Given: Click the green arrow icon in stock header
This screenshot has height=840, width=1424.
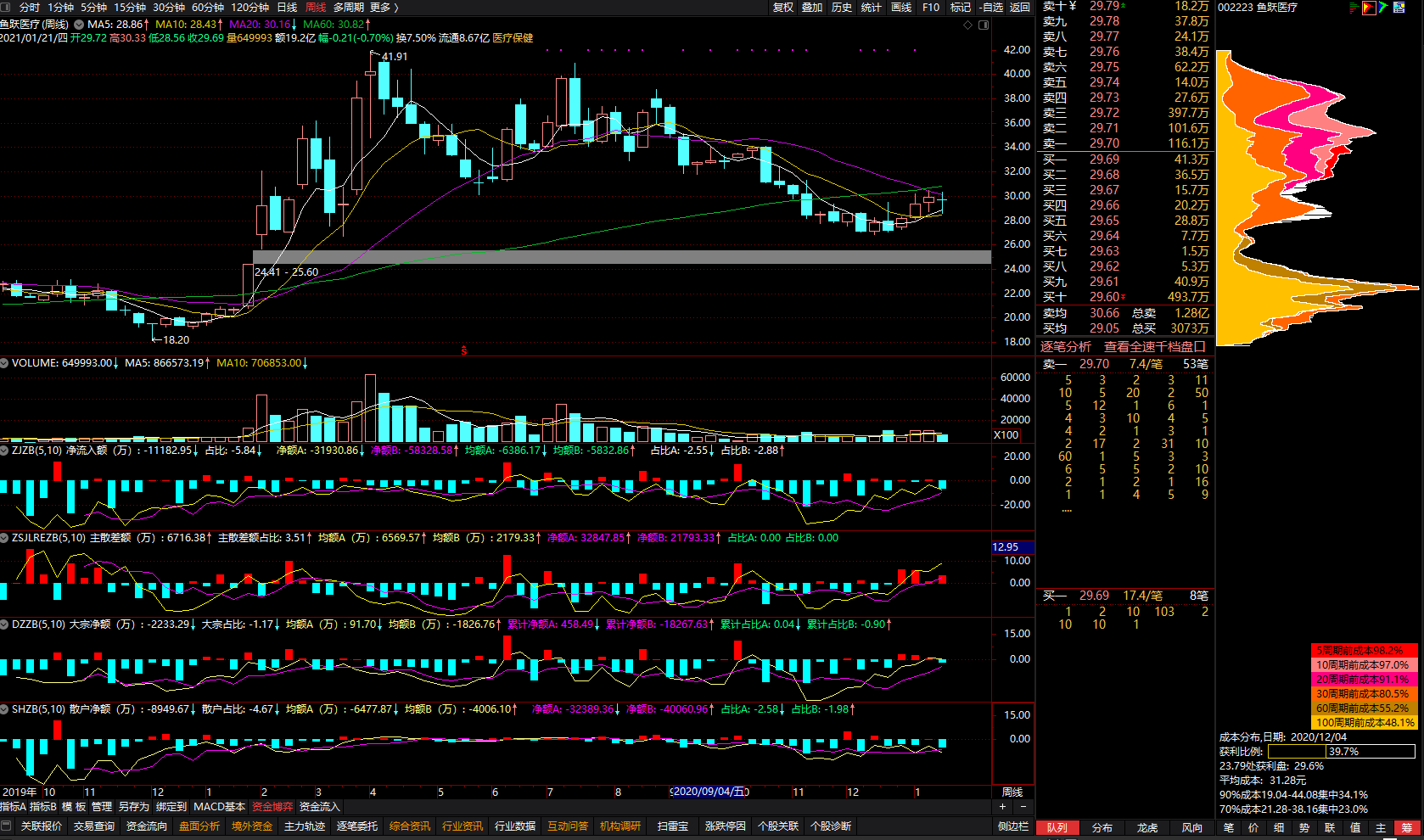Looking at the screenshot, I should [x=1383, y=8].
